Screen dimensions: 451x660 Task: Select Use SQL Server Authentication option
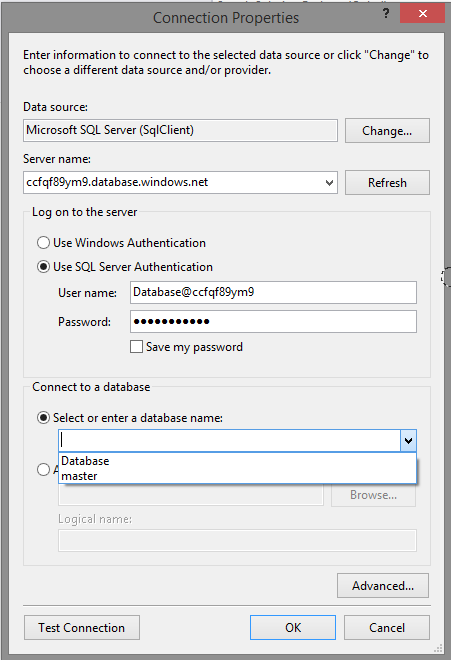pos(43,267)
